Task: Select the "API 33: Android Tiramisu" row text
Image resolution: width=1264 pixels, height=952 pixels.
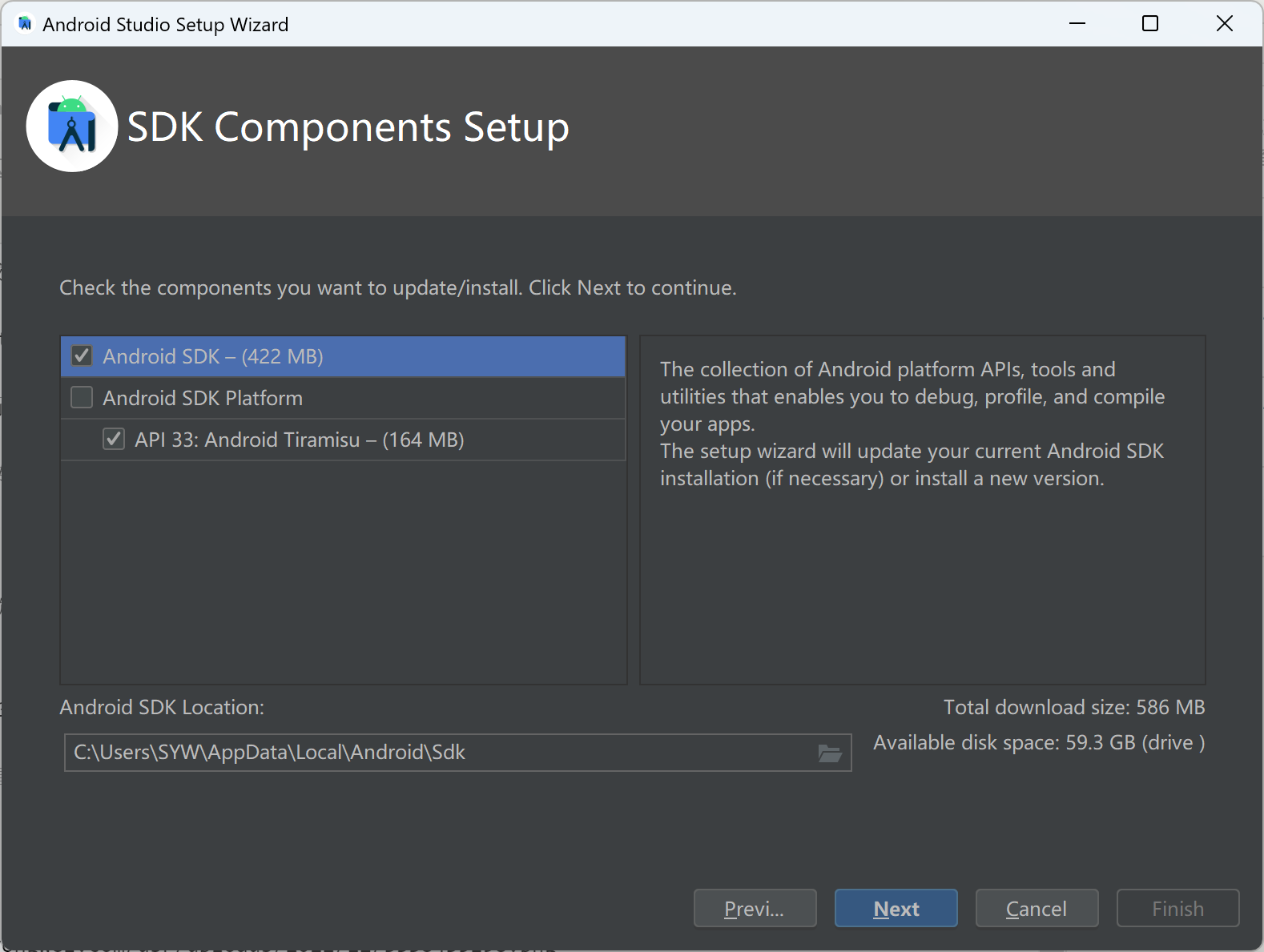Action: (x=300, y=440)
